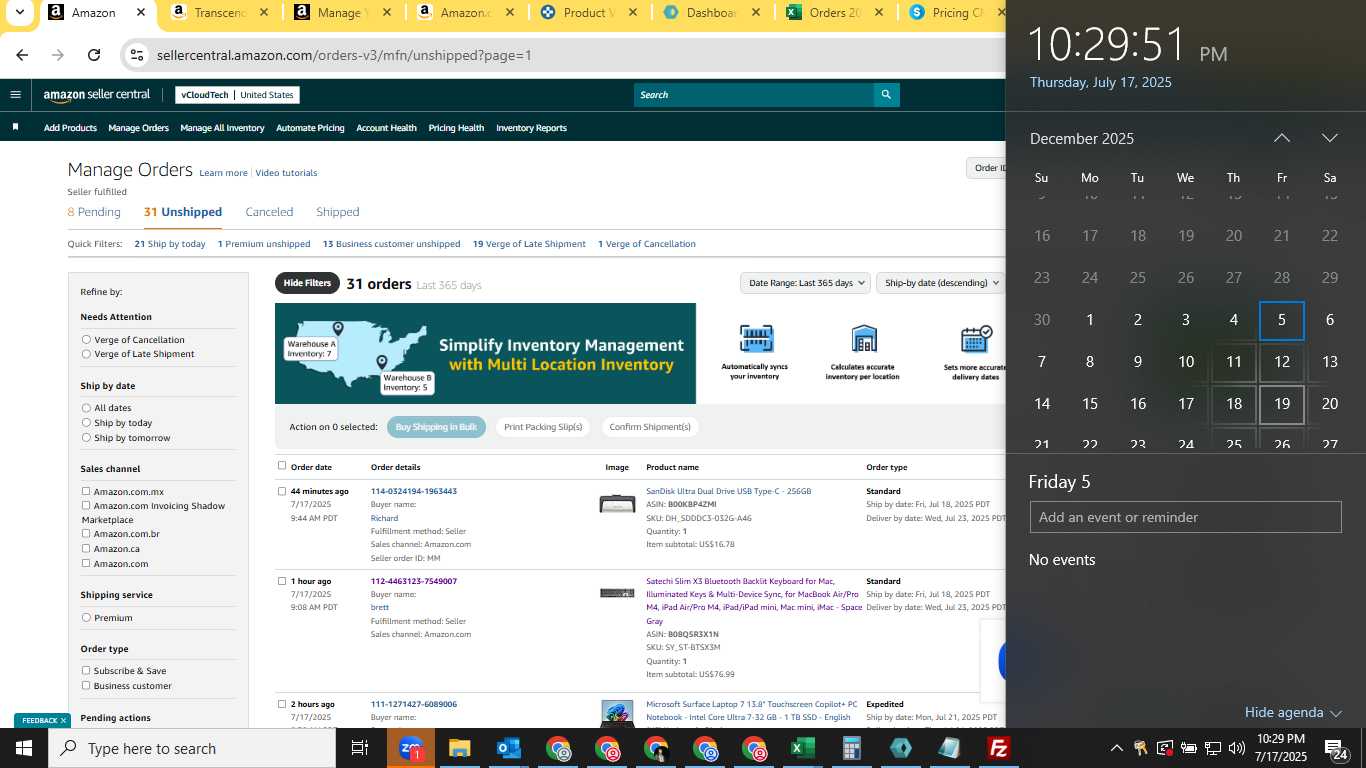Click December 2025 month header in calendar
The height and width of the screenshot is (768, 1366).
pyautogui.click(x=1082, y=138)
